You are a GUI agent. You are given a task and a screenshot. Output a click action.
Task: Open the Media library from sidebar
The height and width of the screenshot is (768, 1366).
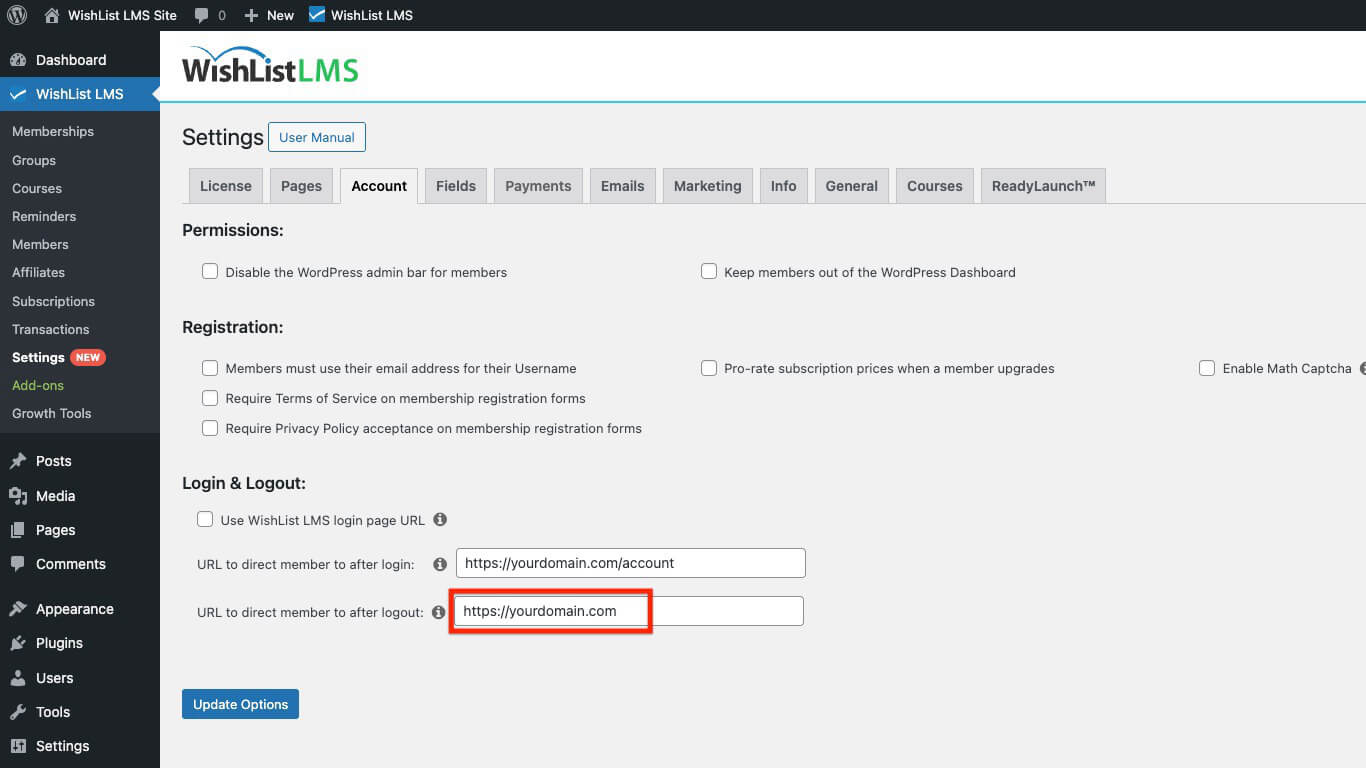56,495
